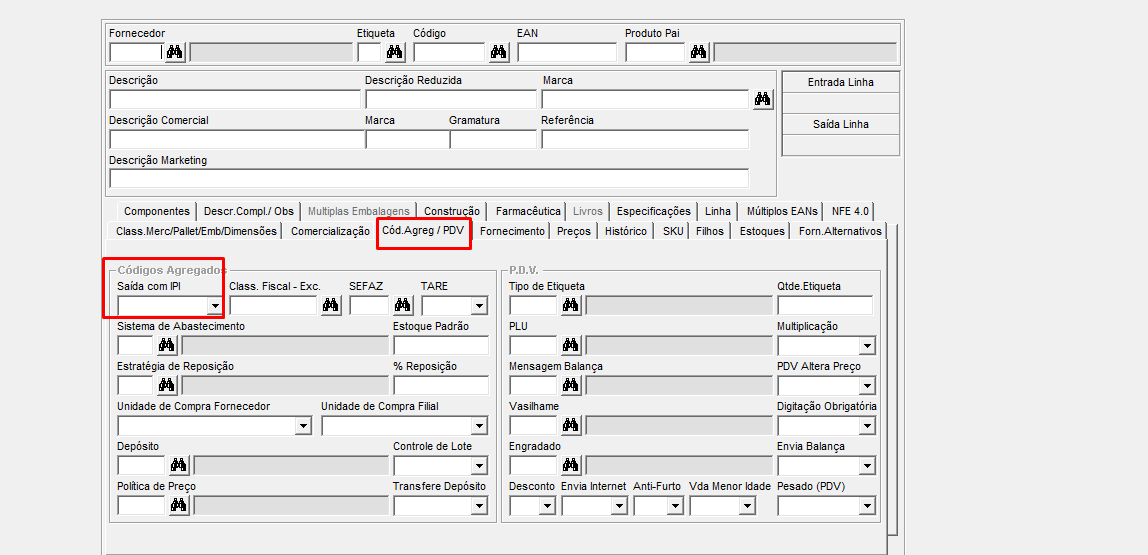The image size is (1148, 555).
Task: Open the Forn.Alternativos tab
Action: coord(840,231)
